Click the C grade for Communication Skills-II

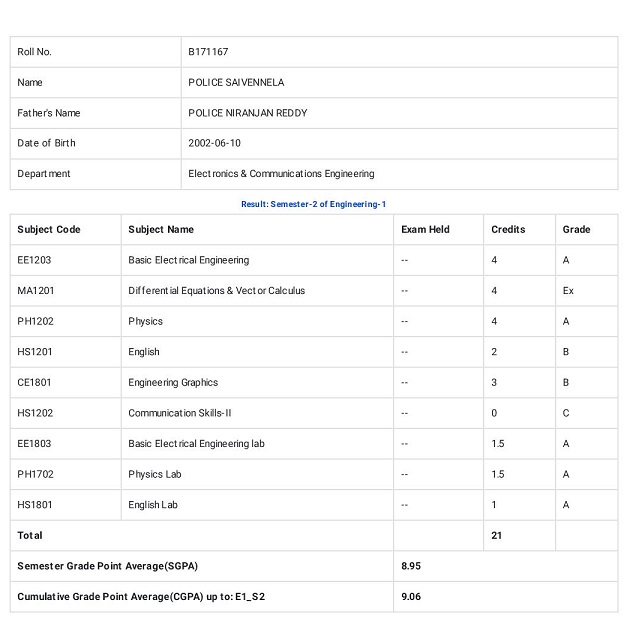pyautogui.click(x=566, y=413)
